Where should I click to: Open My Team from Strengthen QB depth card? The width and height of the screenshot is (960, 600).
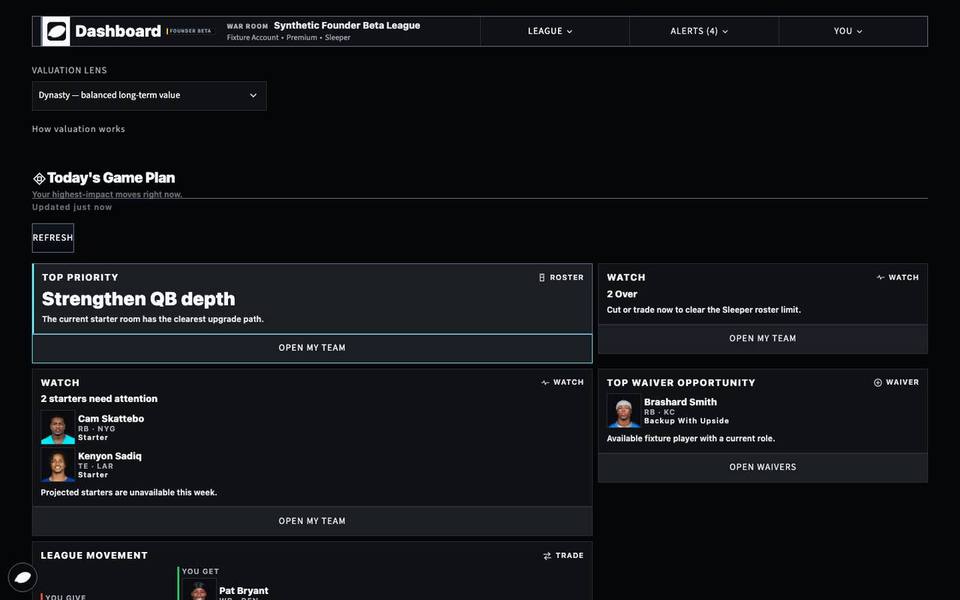312,348
